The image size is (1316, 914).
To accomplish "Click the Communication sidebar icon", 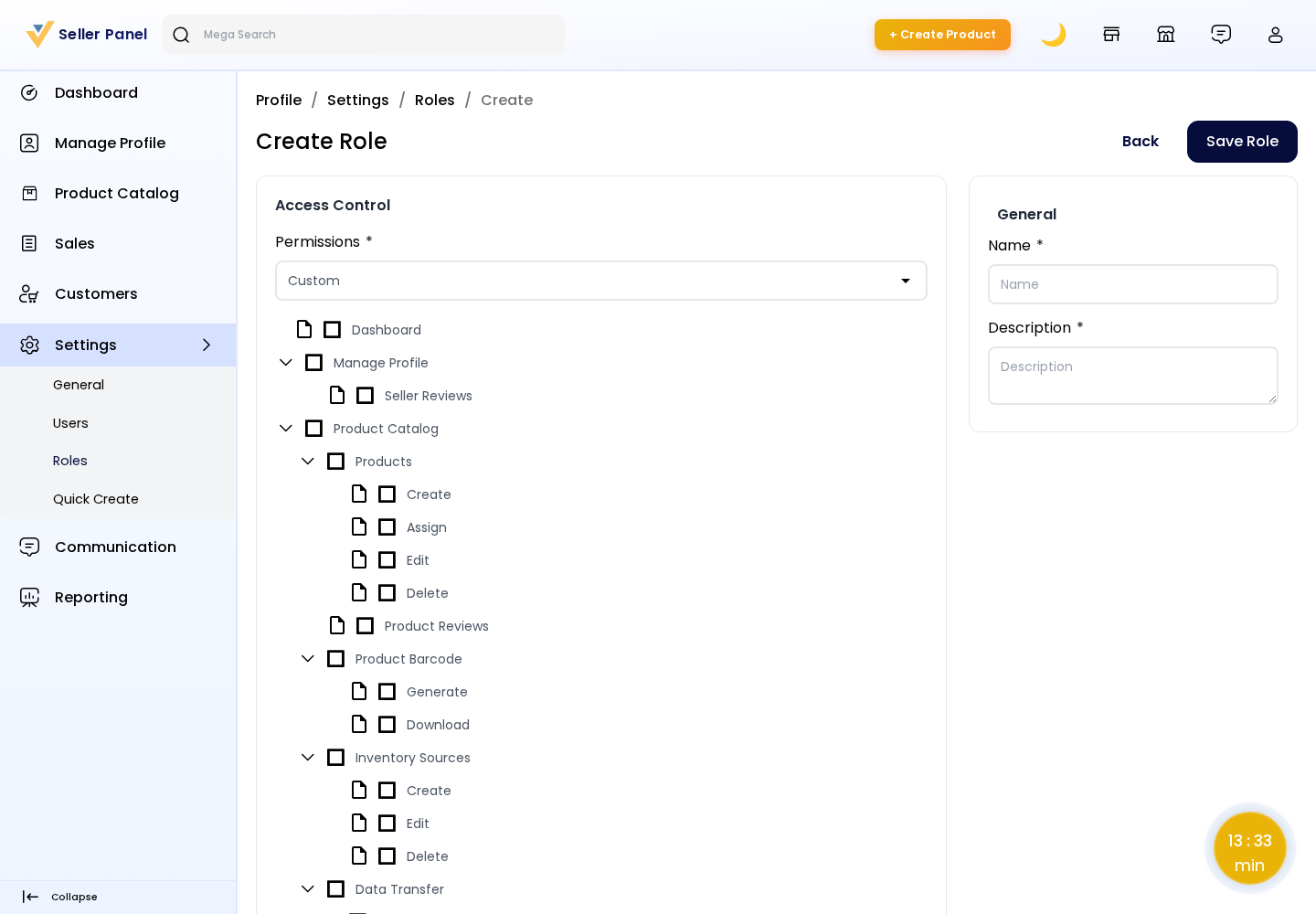I will tap(29, 547).
